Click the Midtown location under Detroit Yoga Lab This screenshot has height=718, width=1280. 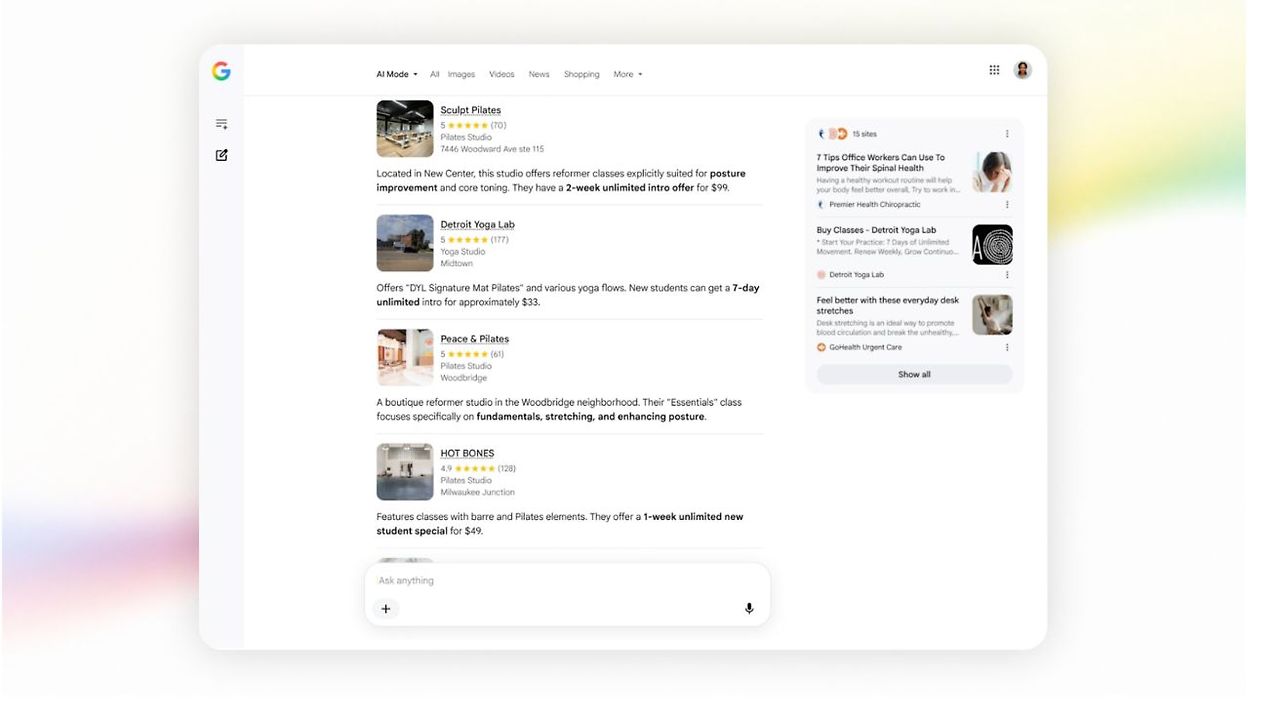(x=456, y=263)
